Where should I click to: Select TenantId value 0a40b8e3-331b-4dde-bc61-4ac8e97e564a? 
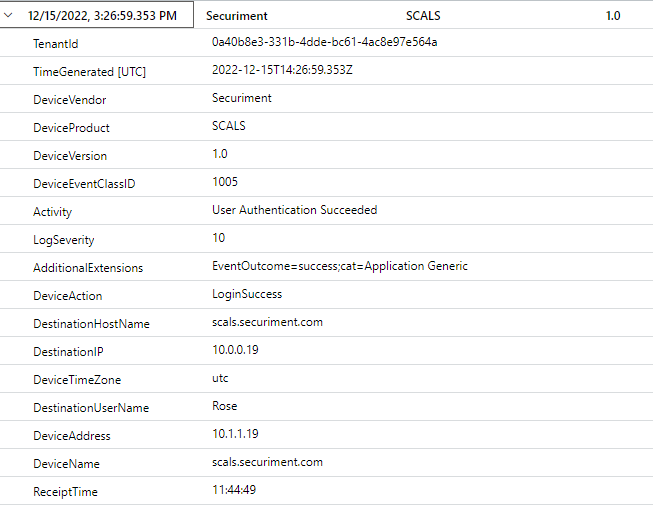coord(324,42)
